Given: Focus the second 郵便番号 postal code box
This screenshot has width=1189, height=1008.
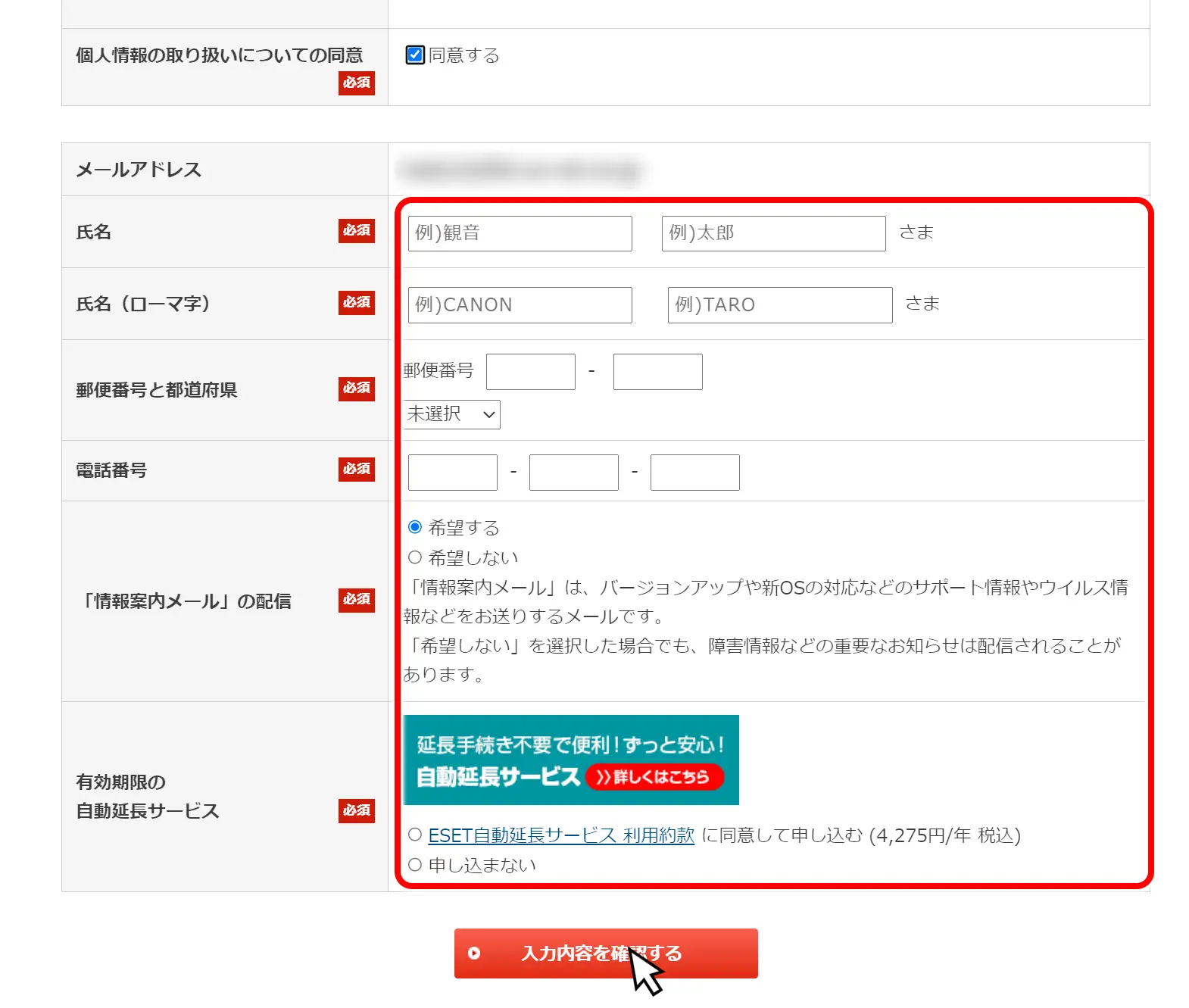Looking at the screenshot, I should 658,372.
